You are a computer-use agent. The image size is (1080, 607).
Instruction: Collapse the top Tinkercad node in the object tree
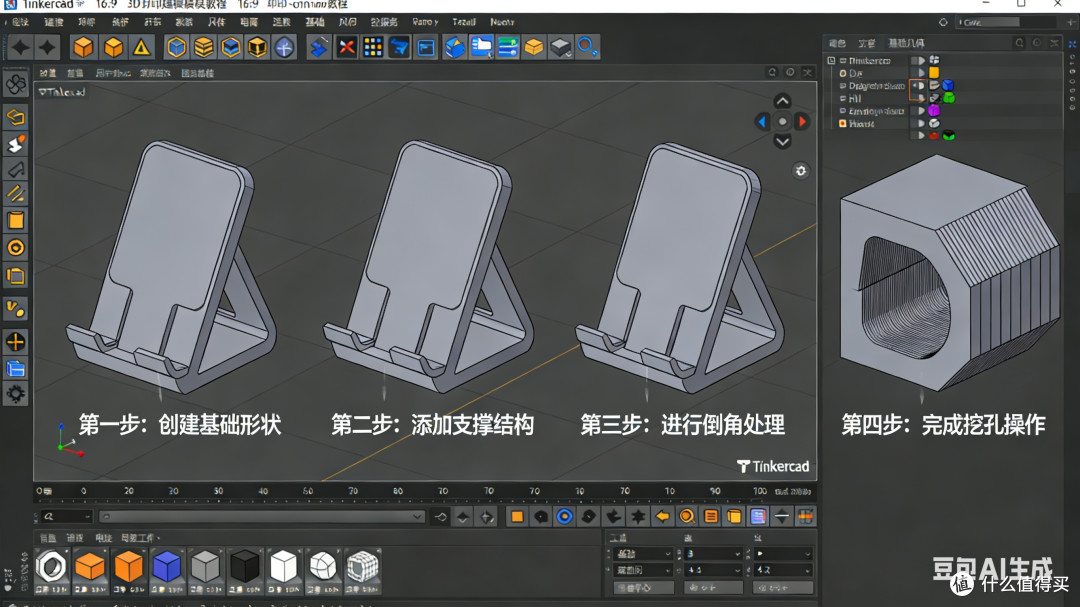[x=831, y=61]
